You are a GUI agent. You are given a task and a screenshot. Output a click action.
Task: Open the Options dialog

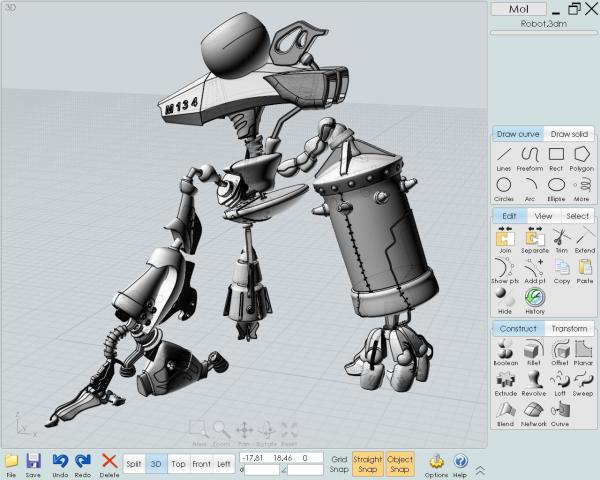tap(436, 465)
